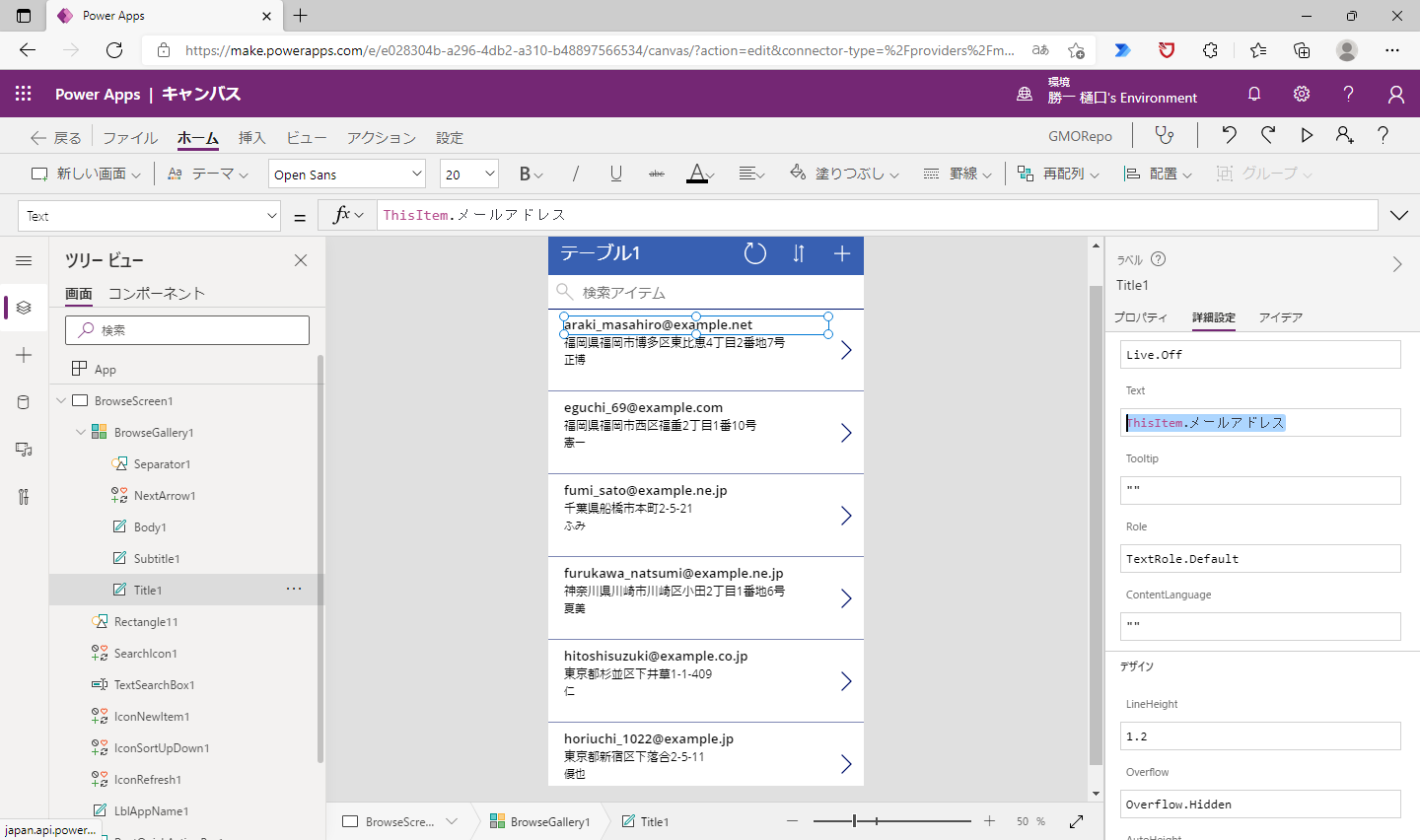Image resolution: width=1420 pixels, height=840 pixels.
Task: Open the Open Sans font dropdown
Action: click(347, 174)
